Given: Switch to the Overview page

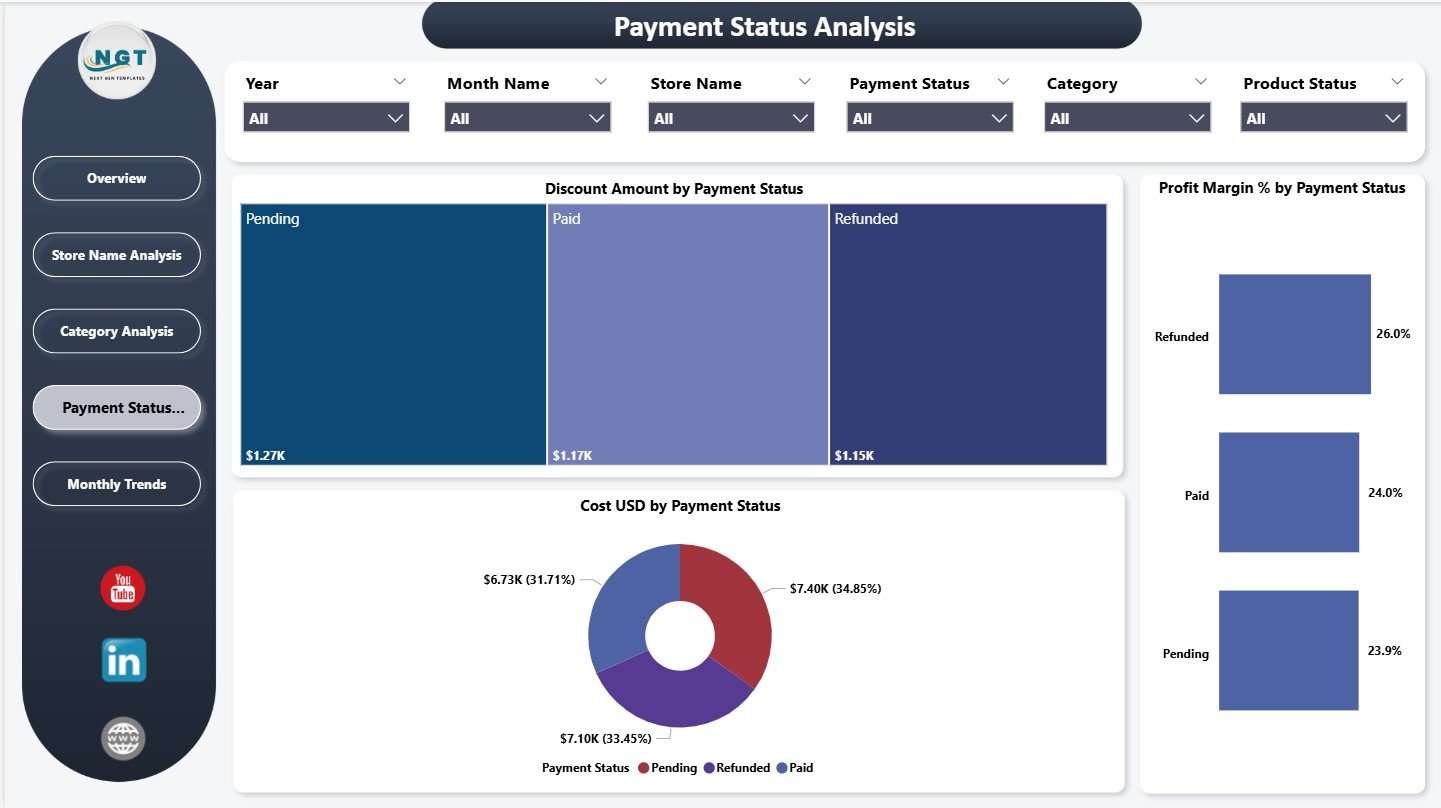Looking at the screenshot, I should (117, 178).
